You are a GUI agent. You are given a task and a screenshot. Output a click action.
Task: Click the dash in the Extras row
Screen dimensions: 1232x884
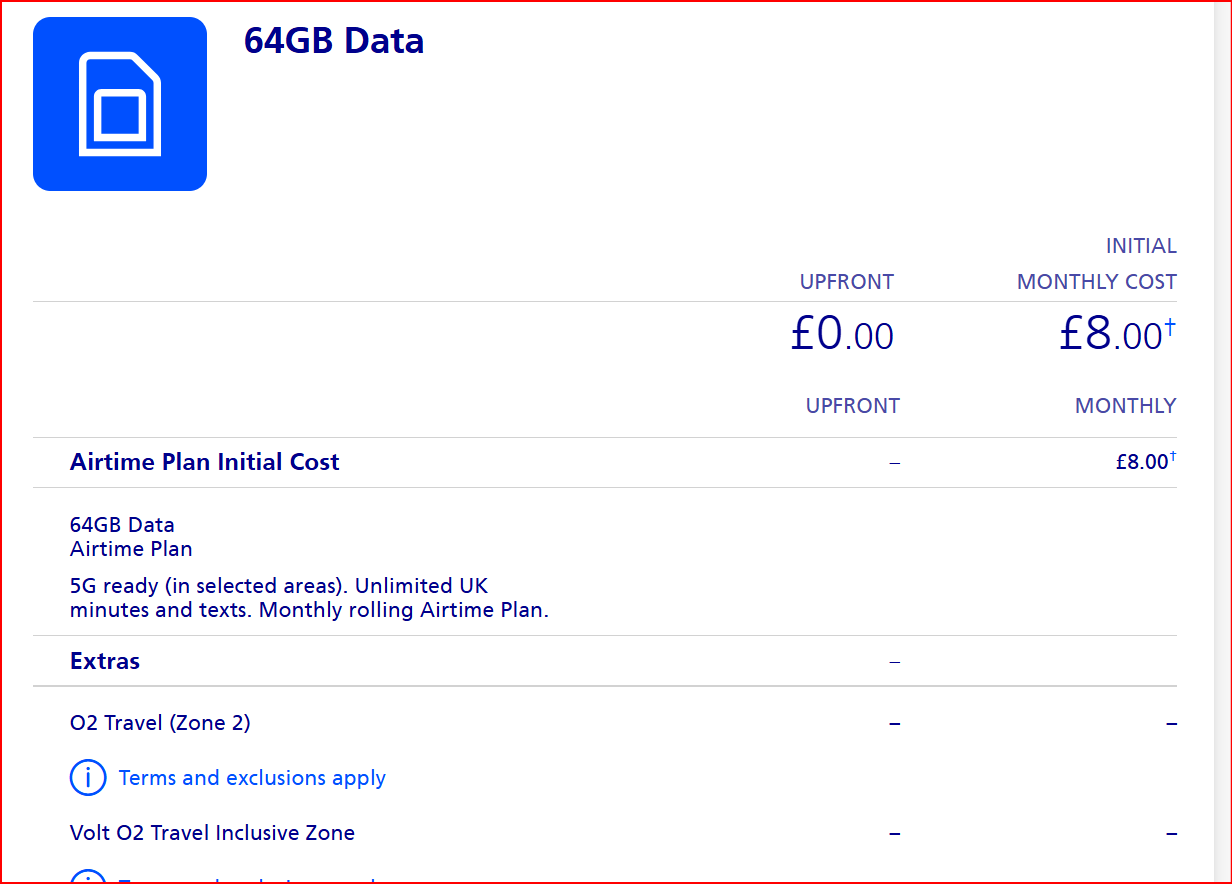[x=894, y=661]
